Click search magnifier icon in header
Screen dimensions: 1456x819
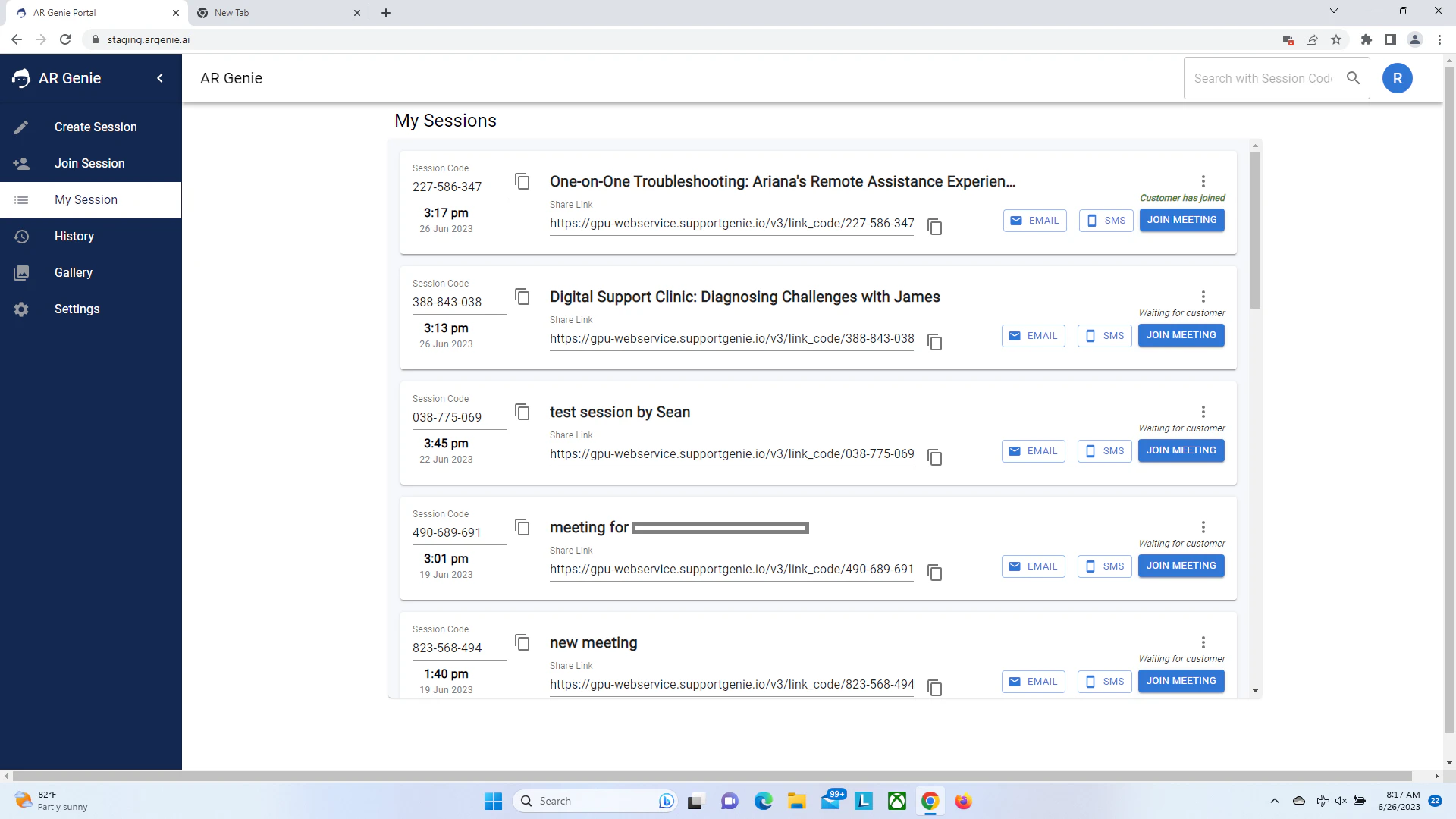(1353, 78)
